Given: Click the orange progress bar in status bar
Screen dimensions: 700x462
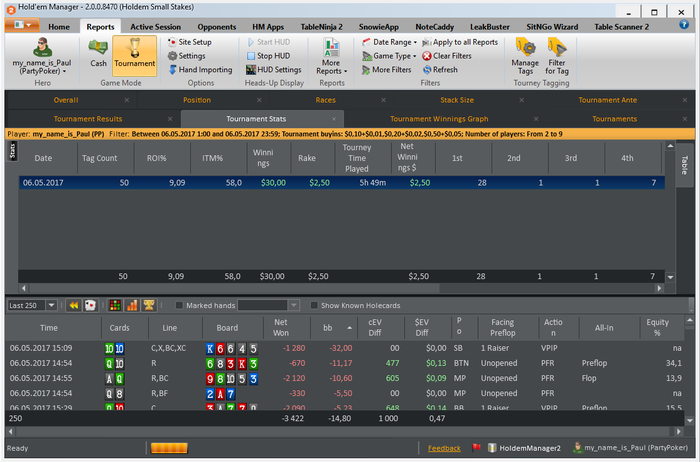Looking at the screenshot, I should pos(169,448).
